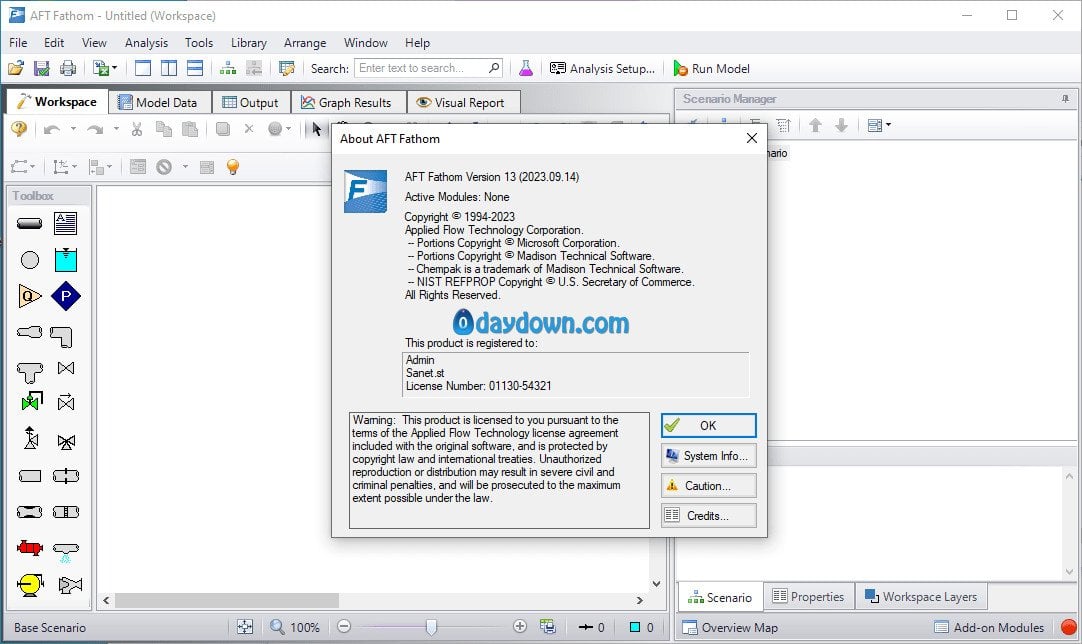Click the purple flask icon
Screen dimensions: 1082x644
[526, 68]
